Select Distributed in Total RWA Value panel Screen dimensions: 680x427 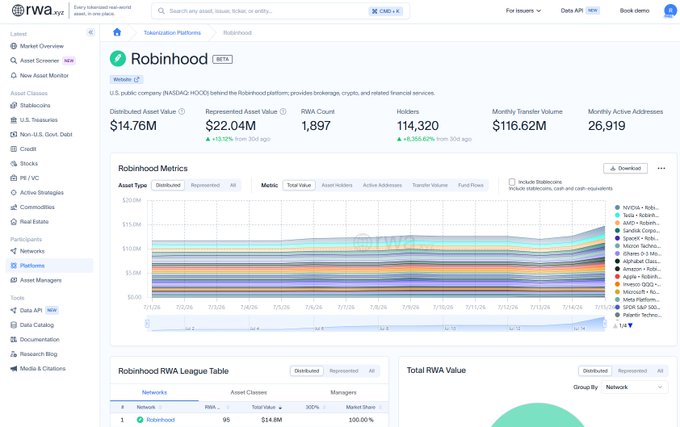[x=595, y=371]
